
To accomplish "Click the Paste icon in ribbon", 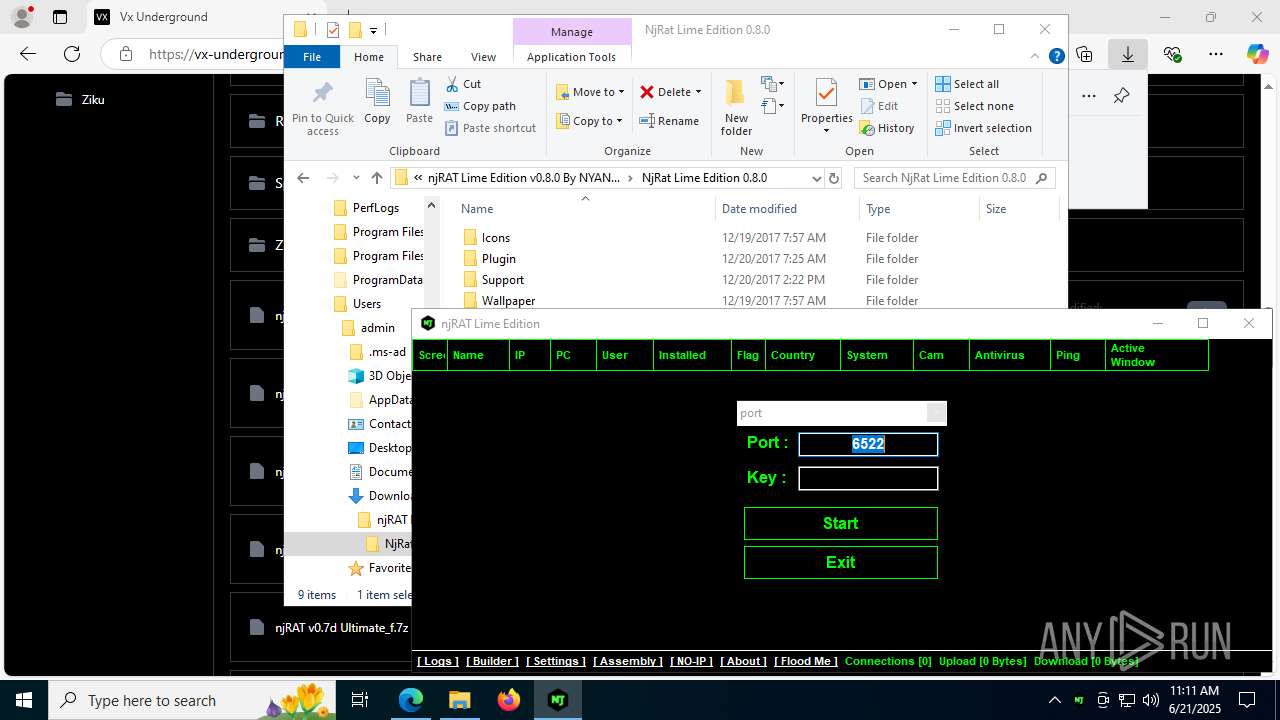I will [419, 101].
